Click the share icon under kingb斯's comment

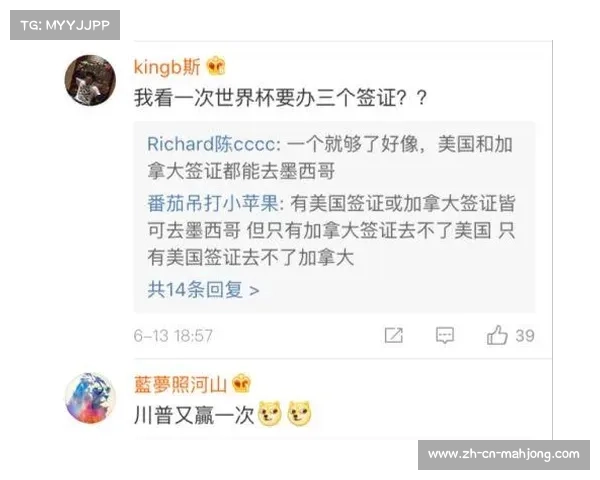click(x=393, y=336)
